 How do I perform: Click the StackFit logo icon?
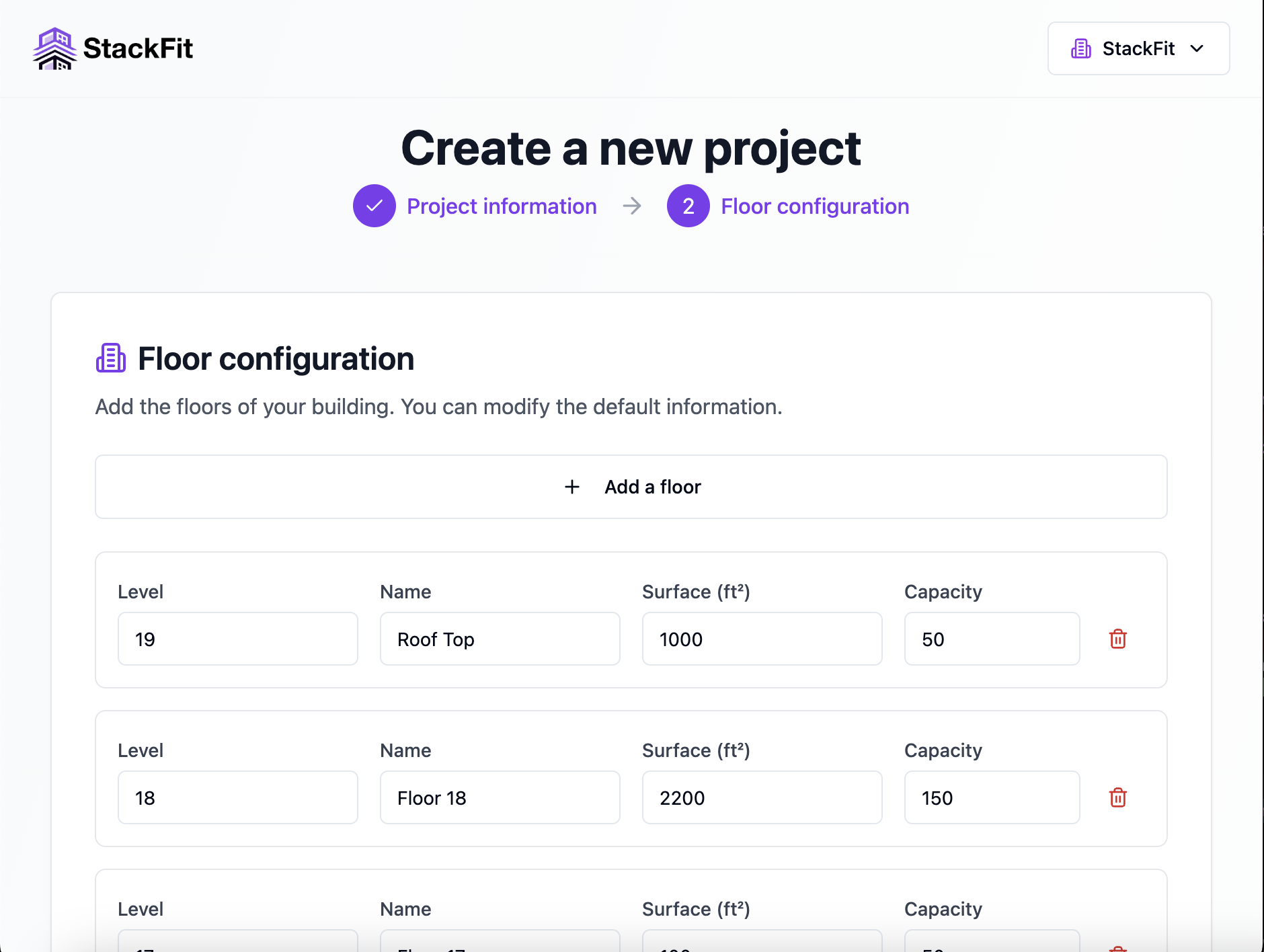coord(54,48)
